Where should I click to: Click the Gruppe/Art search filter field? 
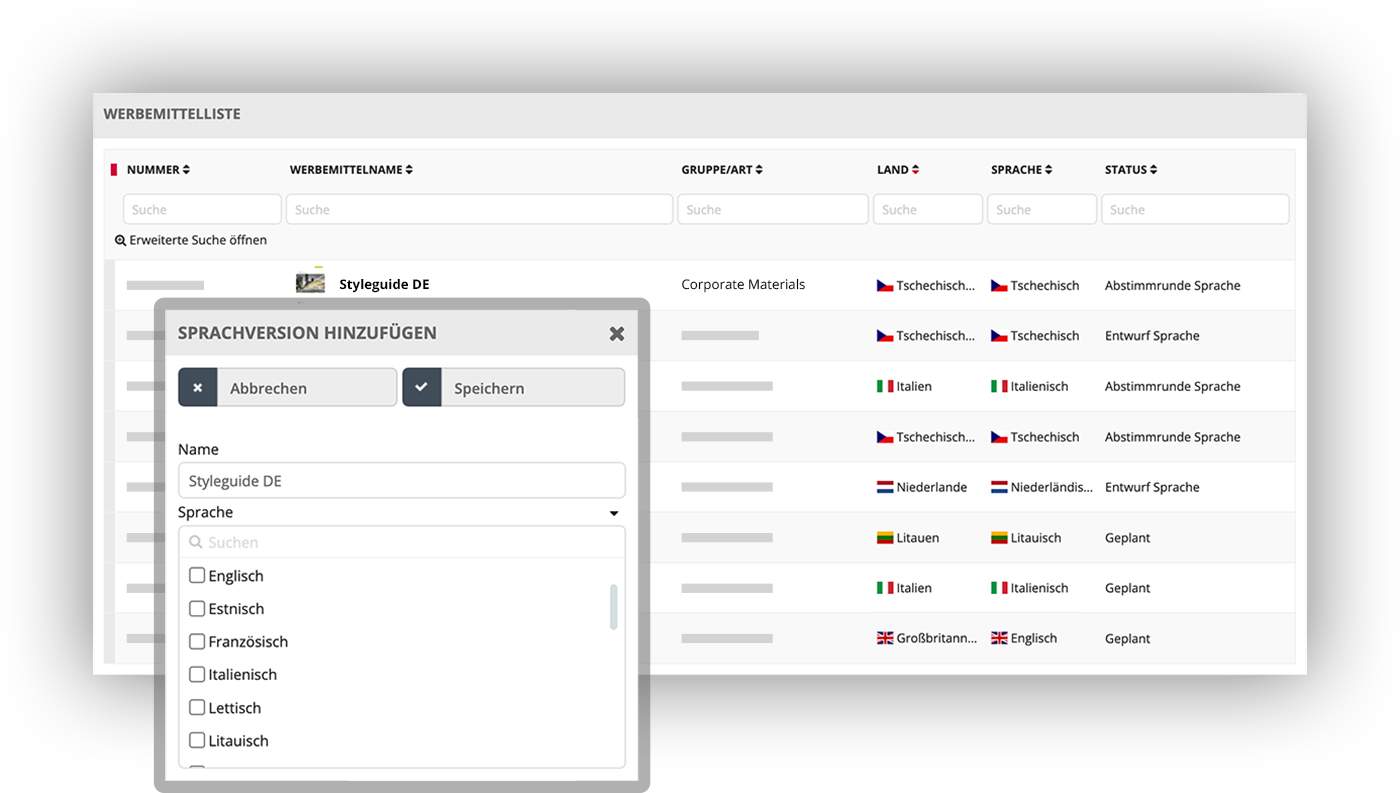click(x=773, y=209)
